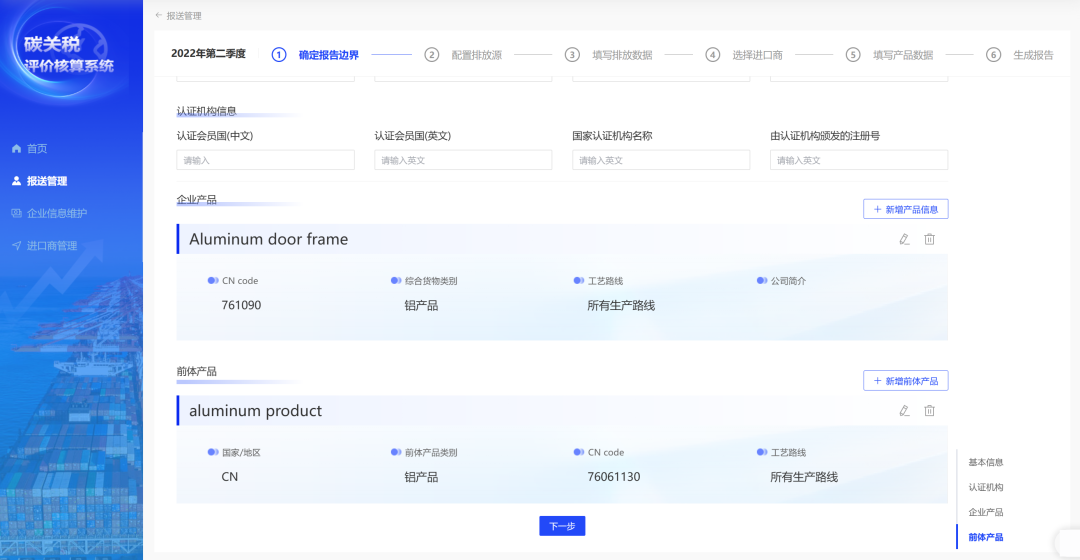
Task: Click step 2 circle for 配置排放源
Action: pos(432,54)
